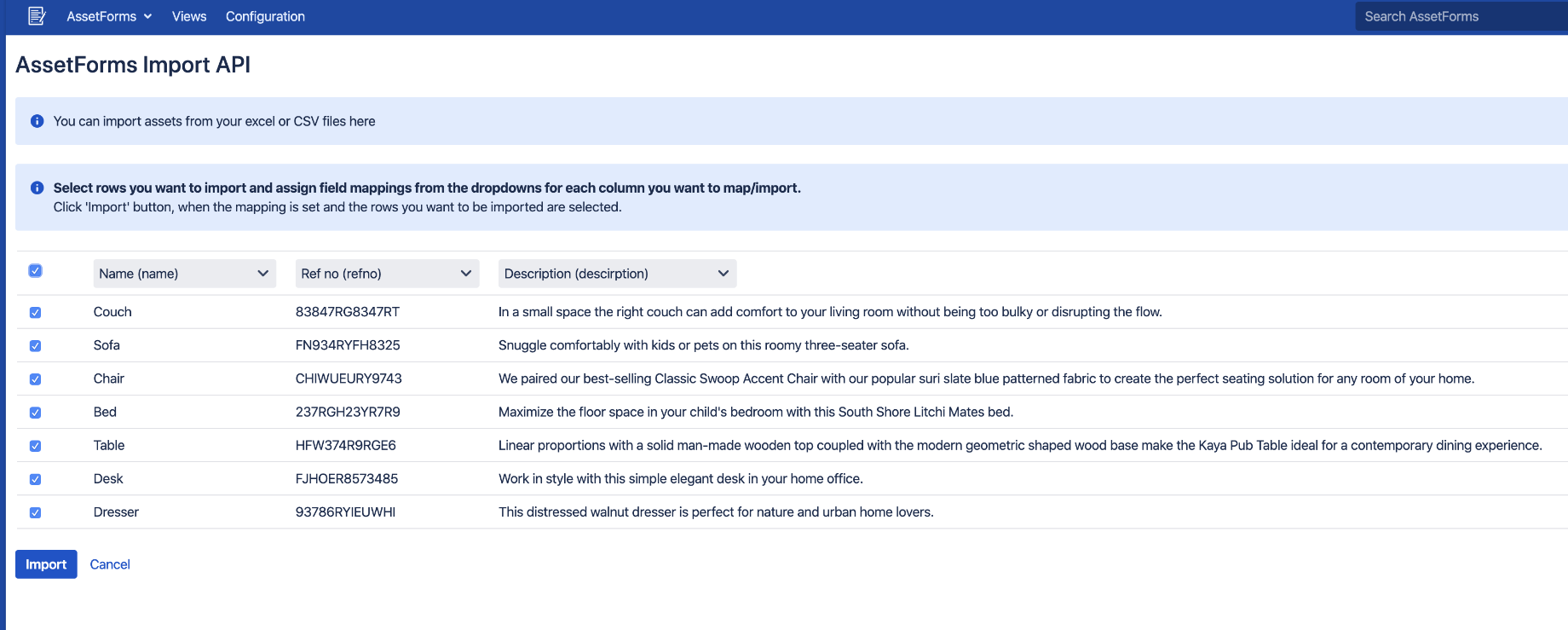Uncheck the Table row checkbox
This screenshot has width=1568, height=630.
tap(35, 446)
